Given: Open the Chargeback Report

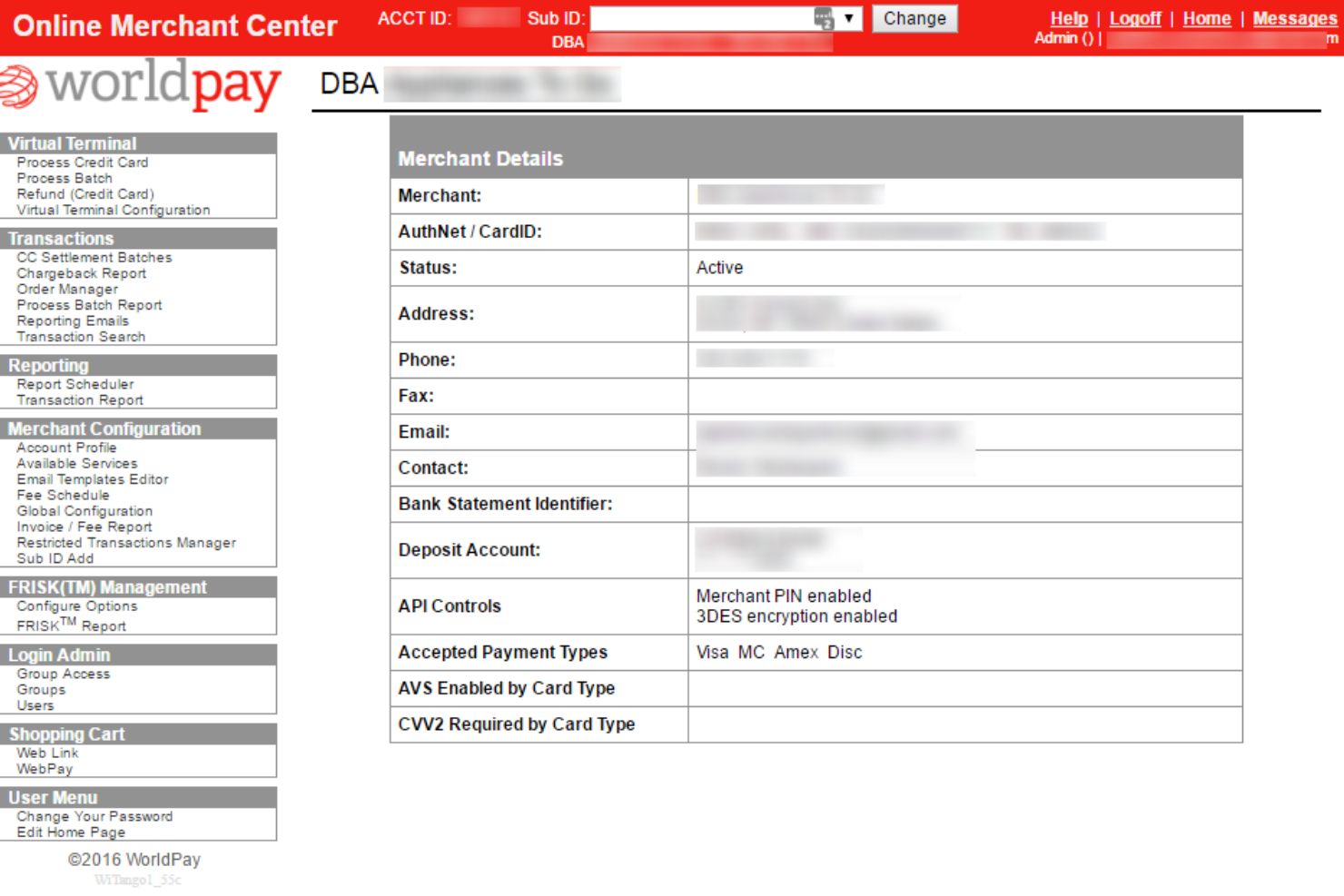Looking at the screenshot, I should click(x=82, y=273).
